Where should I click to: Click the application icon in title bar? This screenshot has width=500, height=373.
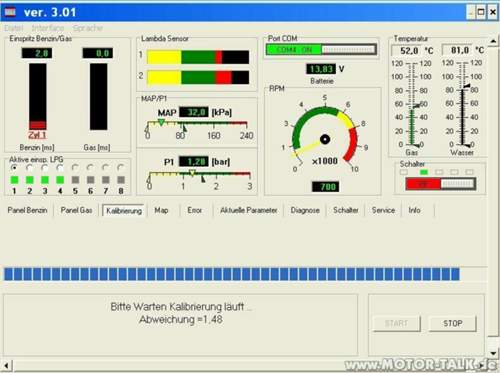point(10,12)
